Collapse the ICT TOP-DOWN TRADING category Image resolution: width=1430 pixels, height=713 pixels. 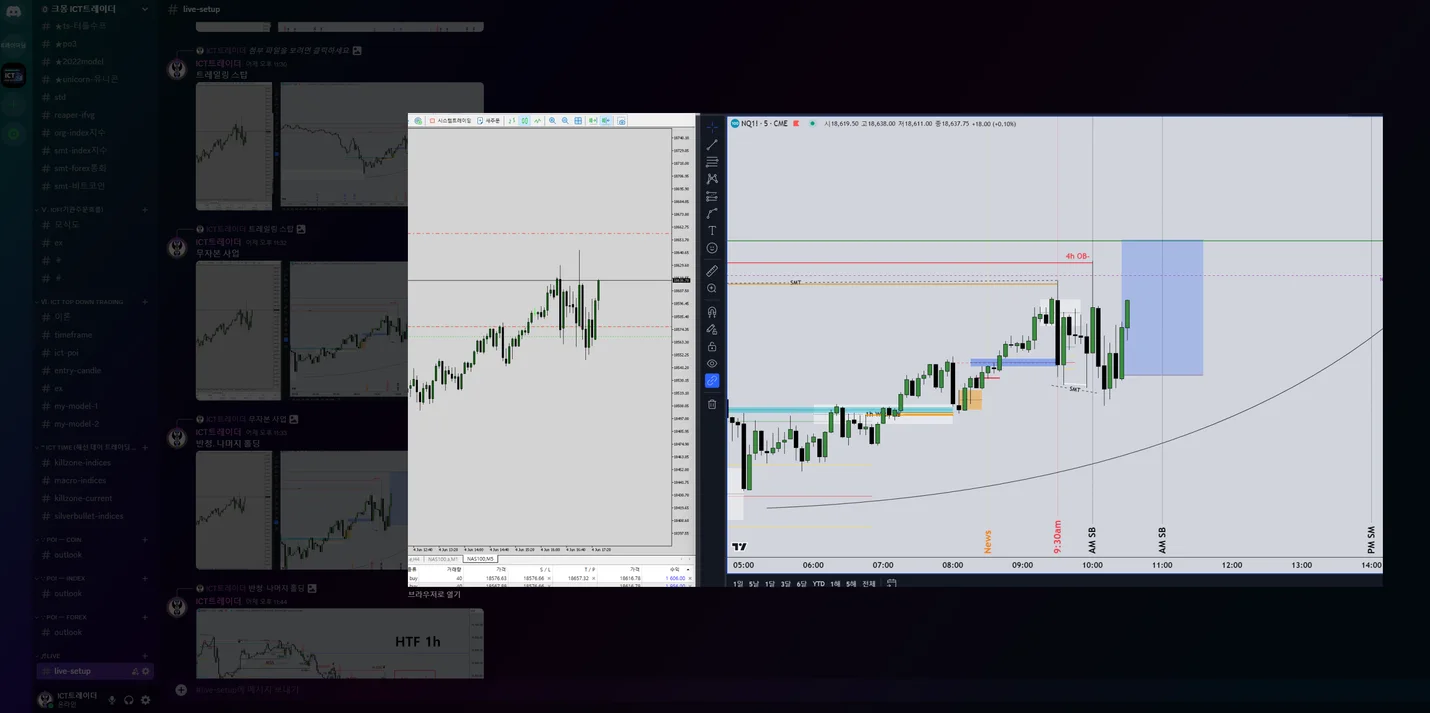click(87, 302)
